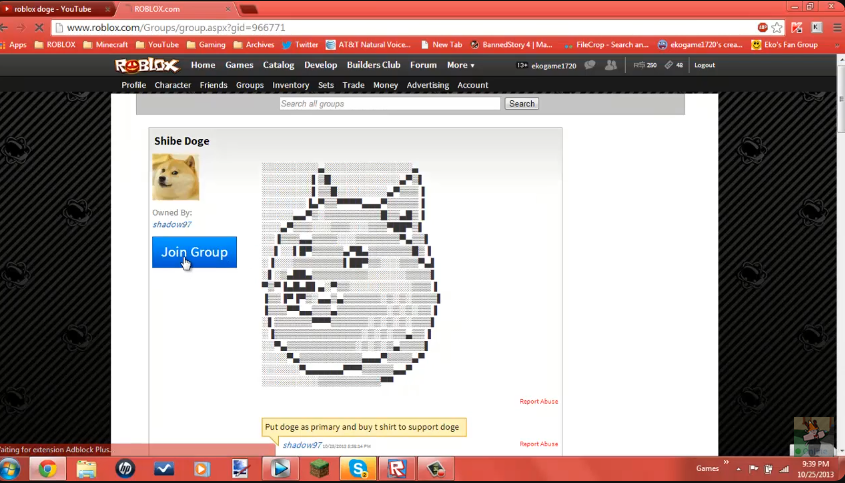The width and height of the screenshot is (845, 483).
Task: Open the messages chat bubble icon
Action: pos(590,65)
